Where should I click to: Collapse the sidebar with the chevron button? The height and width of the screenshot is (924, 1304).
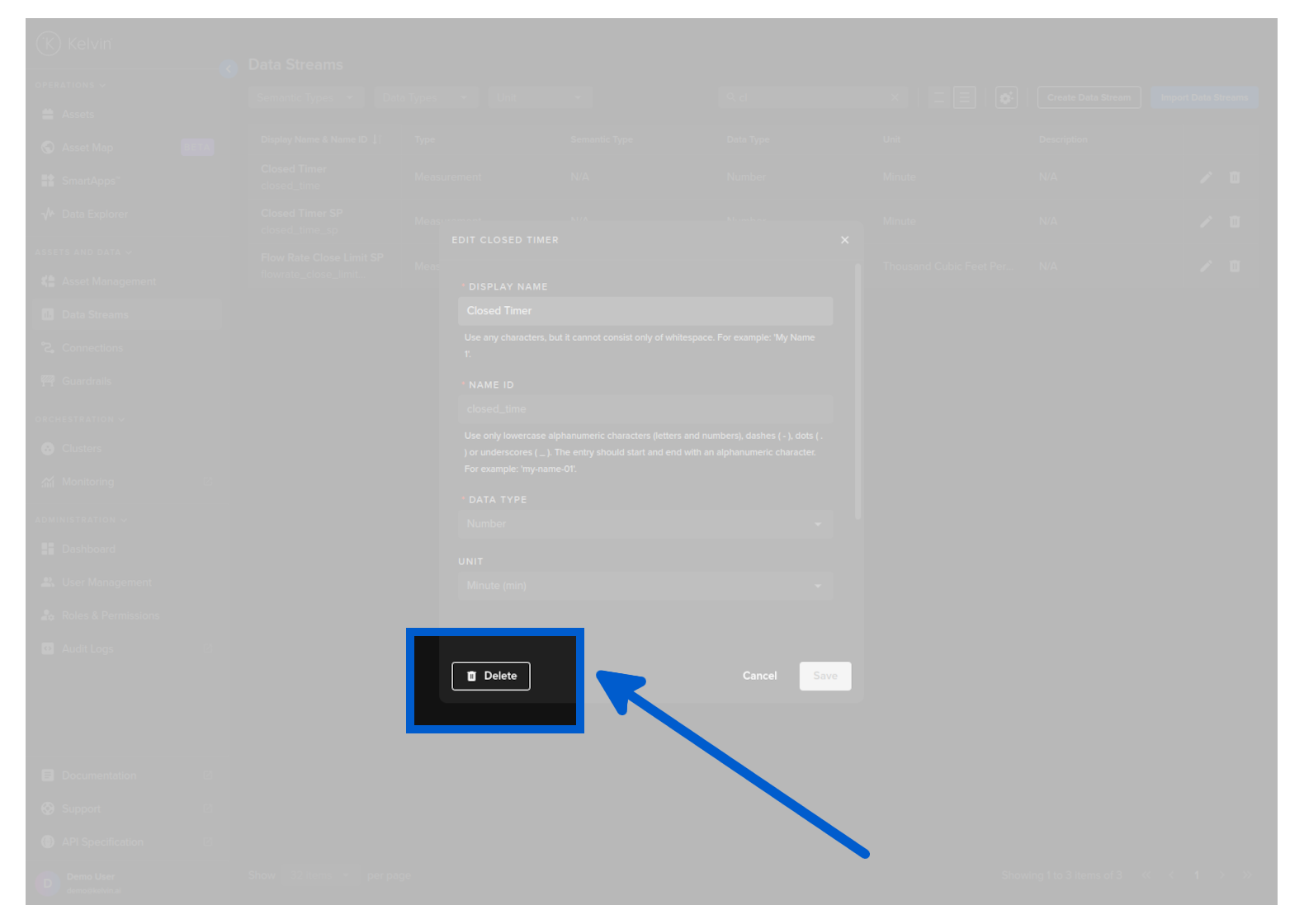pyautogui.click(x=229, y=68)
